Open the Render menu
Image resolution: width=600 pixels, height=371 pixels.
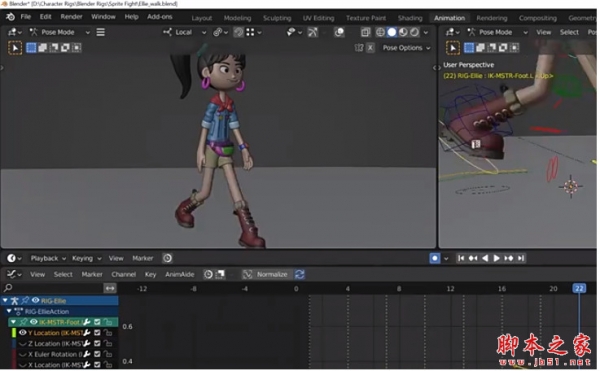point(71,17)
